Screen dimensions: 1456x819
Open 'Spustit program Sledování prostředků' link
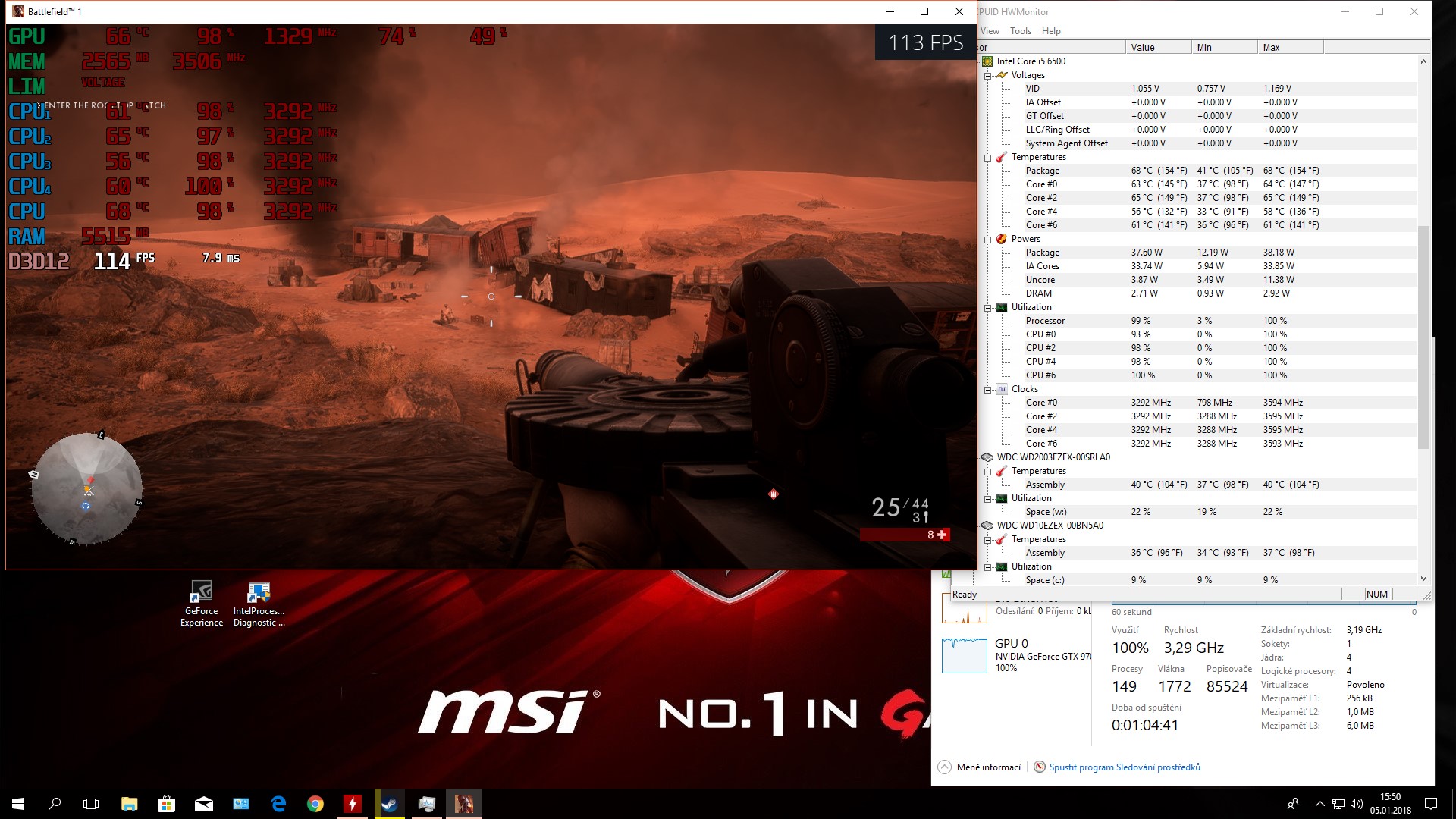pyautogui.click(x=1124, y=767)
